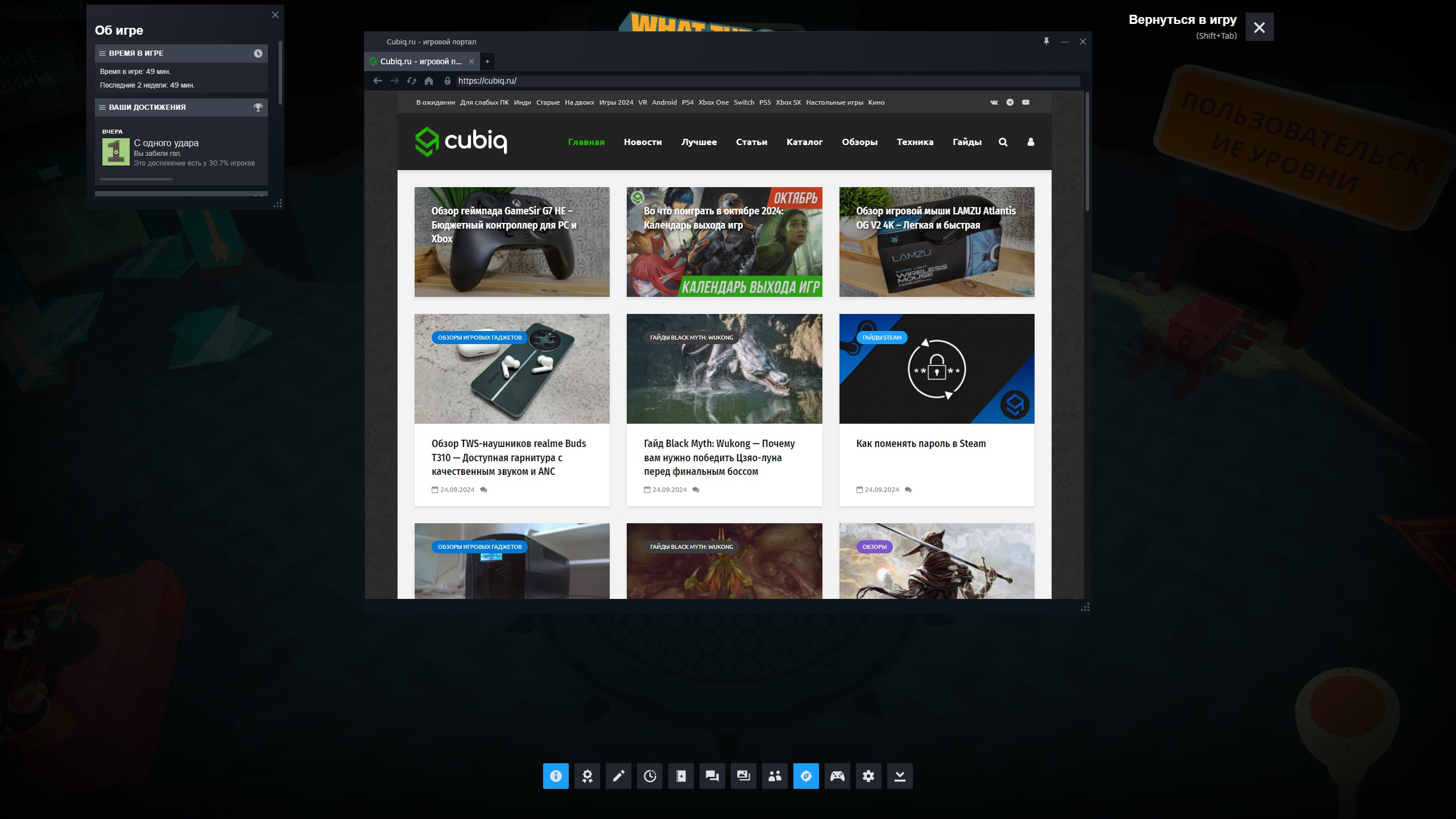Open cubiq's Telegram social link icon
This screenshot has width=1456, height=819.
(x=1010, y=102)
